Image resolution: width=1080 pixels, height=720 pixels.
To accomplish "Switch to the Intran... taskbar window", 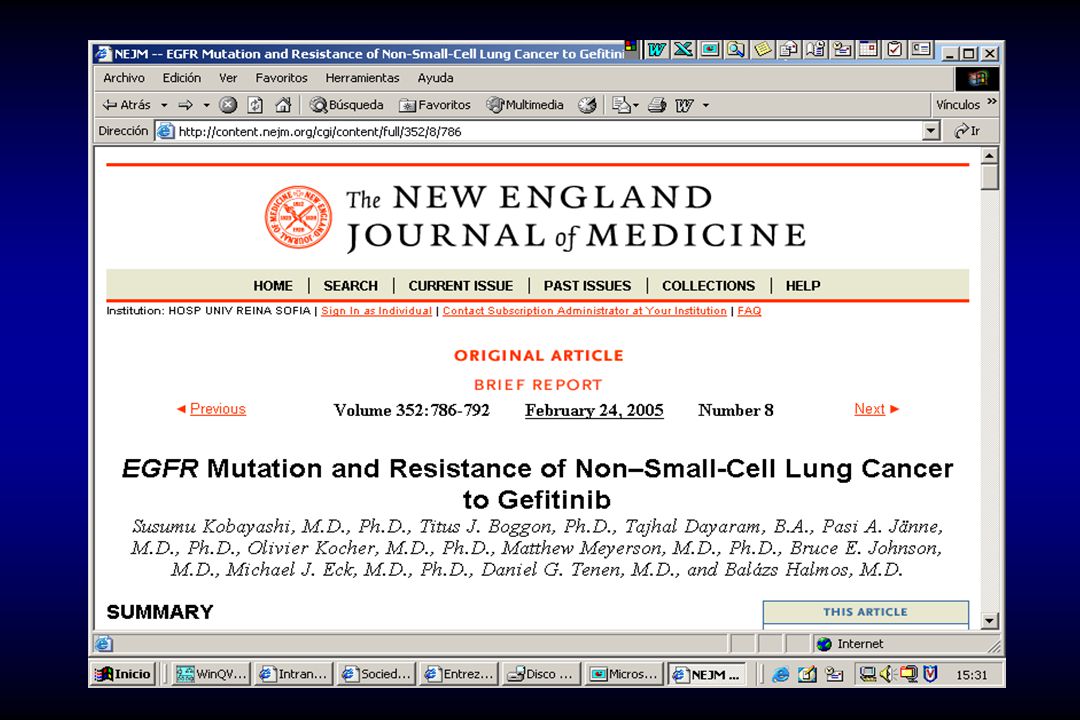I will tap(293, 674).
